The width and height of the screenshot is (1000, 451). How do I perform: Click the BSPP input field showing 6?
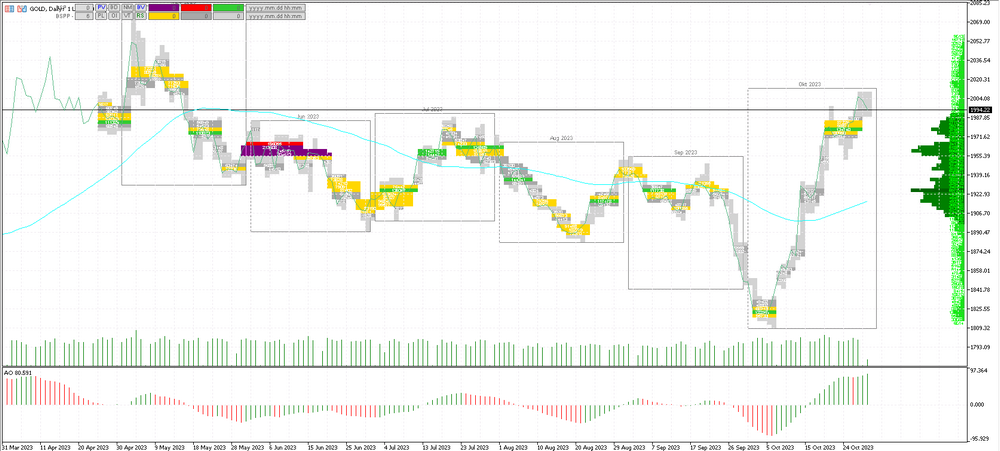pyautogui.click(x=84, y=16)
